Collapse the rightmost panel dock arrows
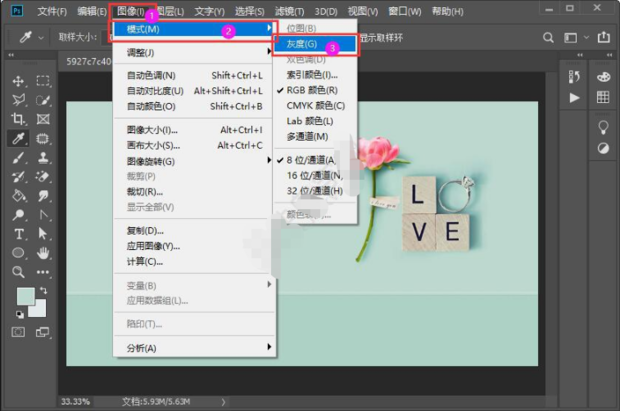 point(609,55)
